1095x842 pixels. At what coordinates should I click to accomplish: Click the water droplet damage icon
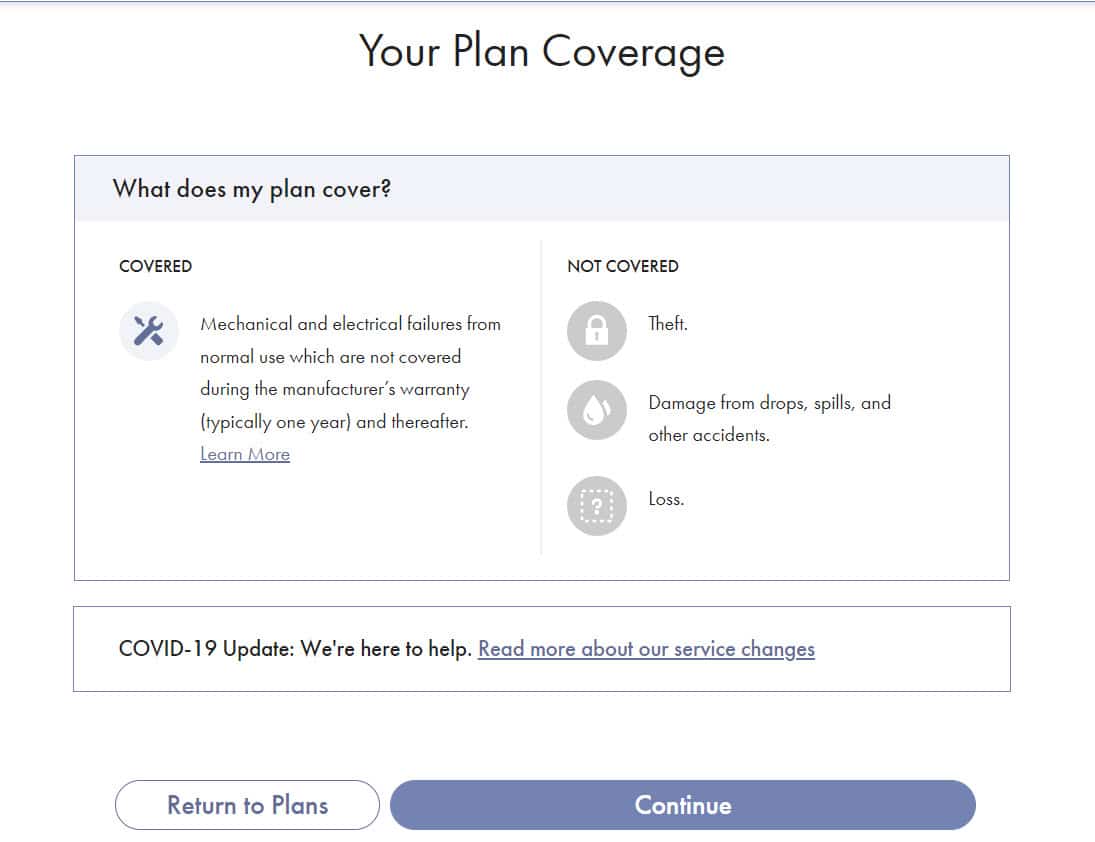point(596,410)
